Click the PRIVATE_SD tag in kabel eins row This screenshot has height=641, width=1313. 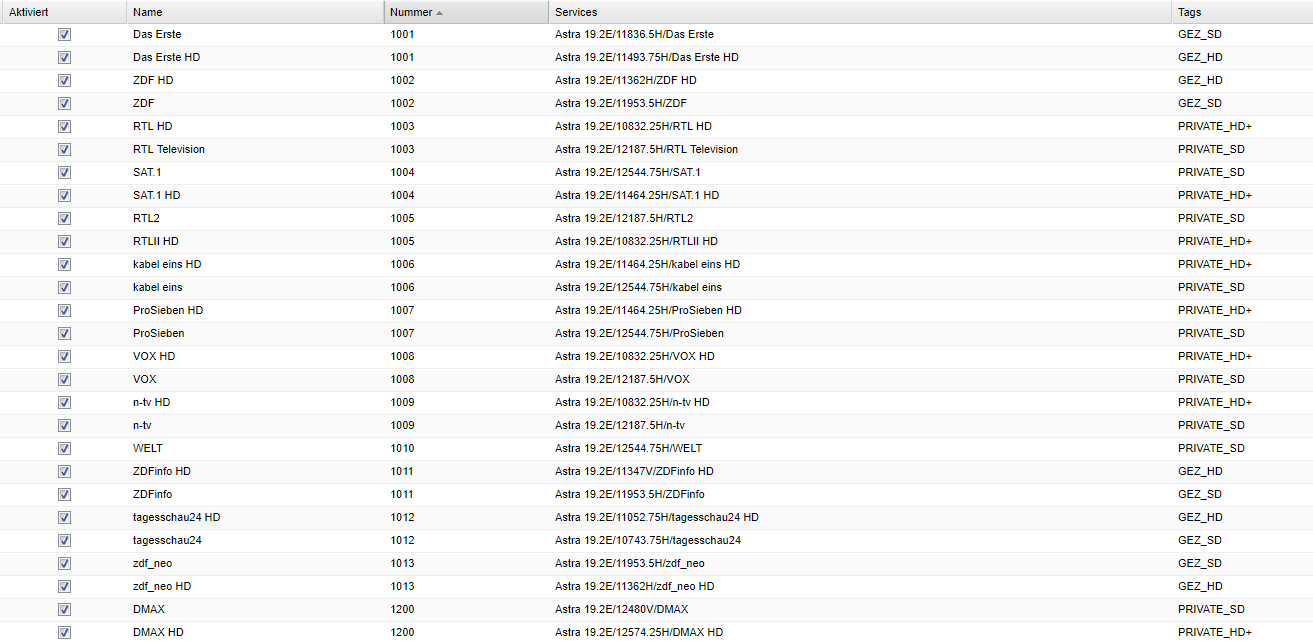[1211, 287]
